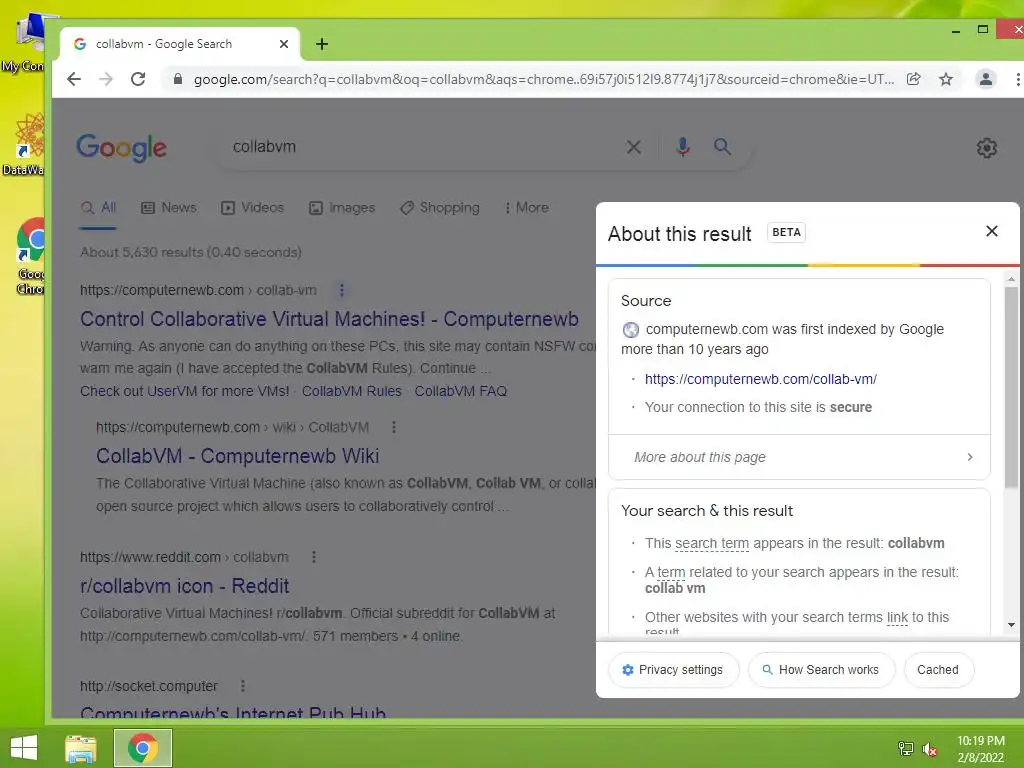View the Cached version
Viewport: 1024px width, 768px height.
[938, 669]
